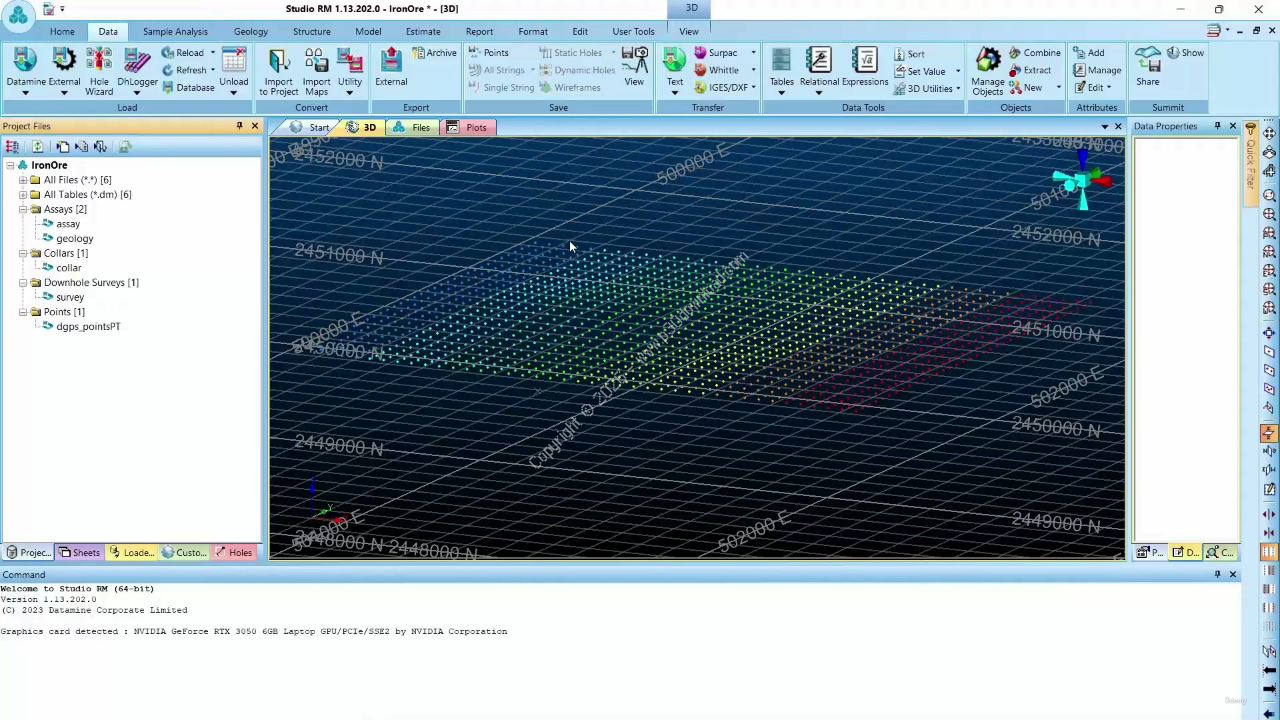Click Manage attributes icon
This screenshot has height=720, width=1280.
pos(1096,70)
